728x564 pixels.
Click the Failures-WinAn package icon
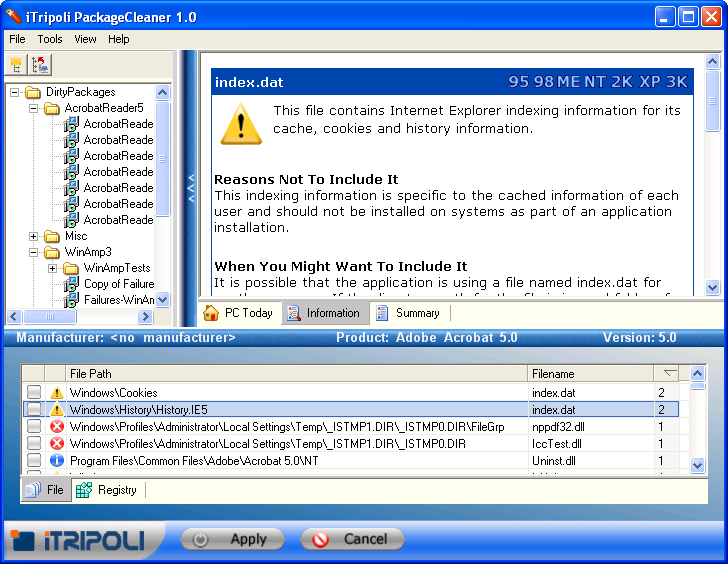click(x=71, y=300)
